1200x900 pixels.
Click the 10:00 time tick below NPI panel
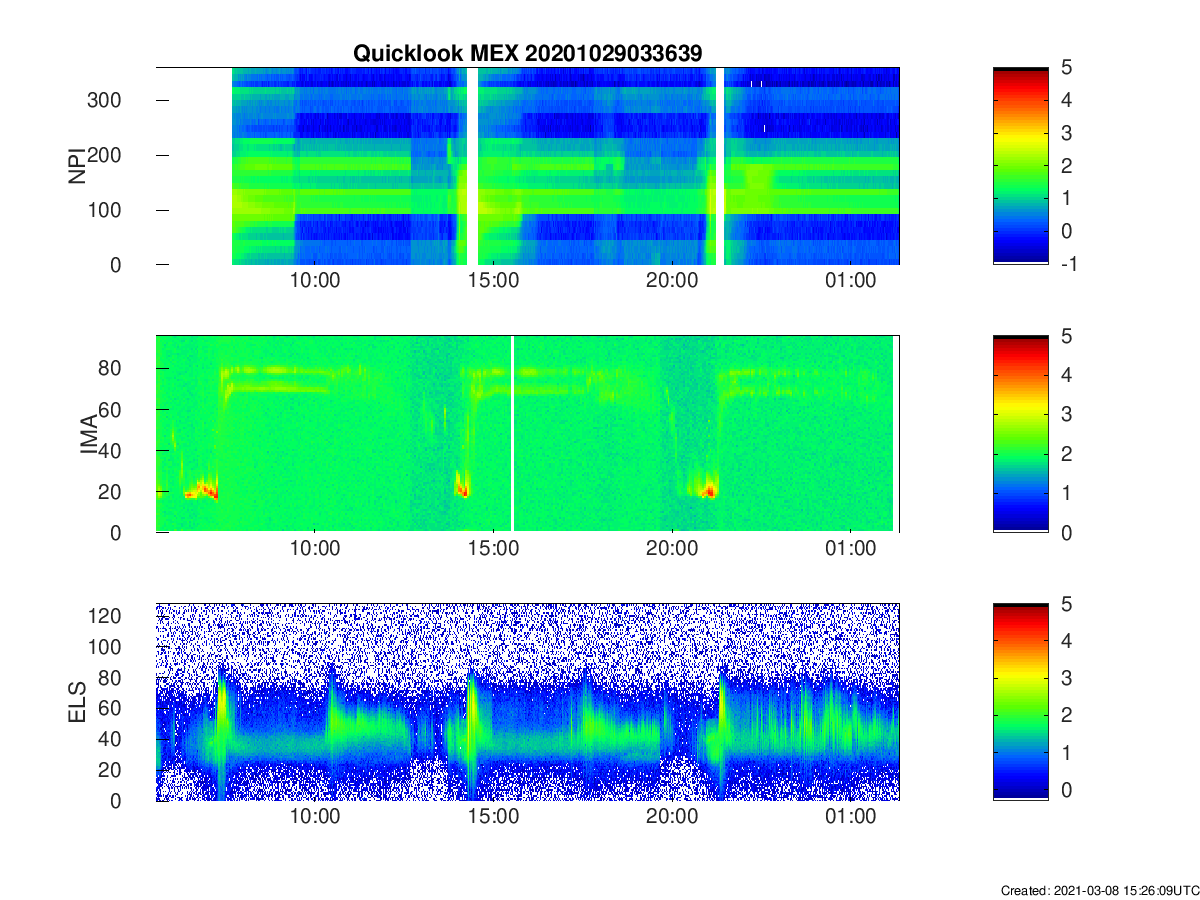(315, 281)
